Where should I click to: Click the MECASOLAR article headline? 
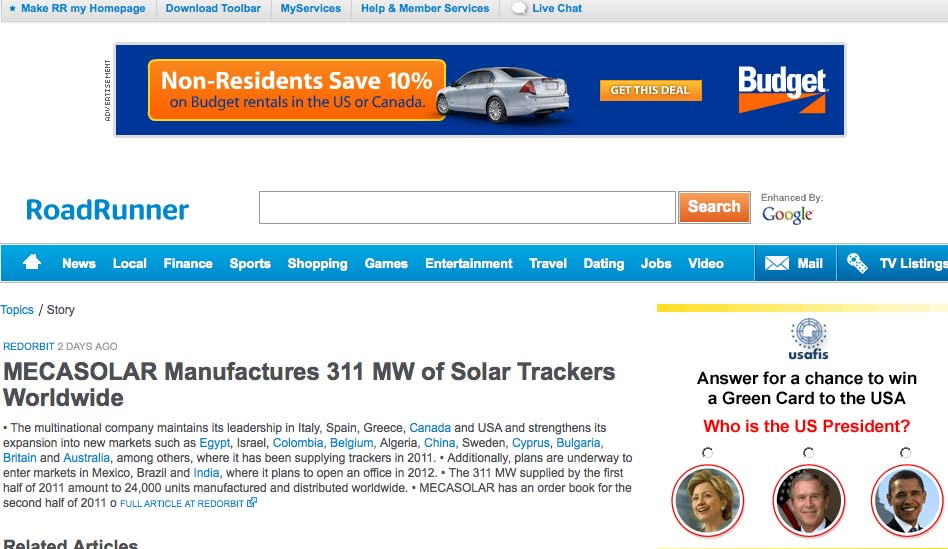point(309,385)
